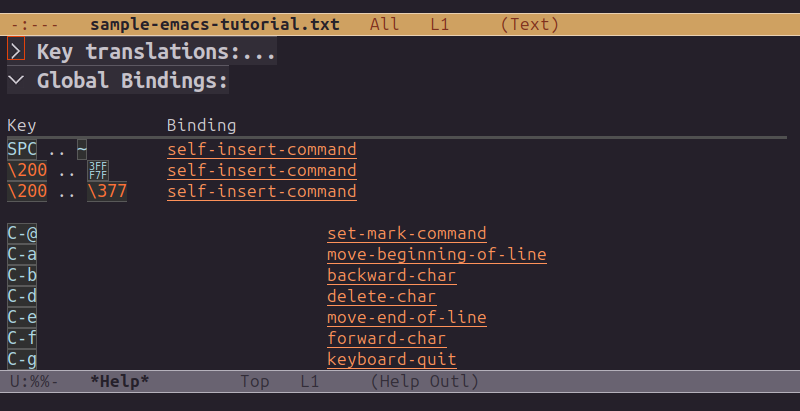Viewport: 800px width, 411px height.
Task: Open the keyboard-quit command link
Action: coord(391,359)
